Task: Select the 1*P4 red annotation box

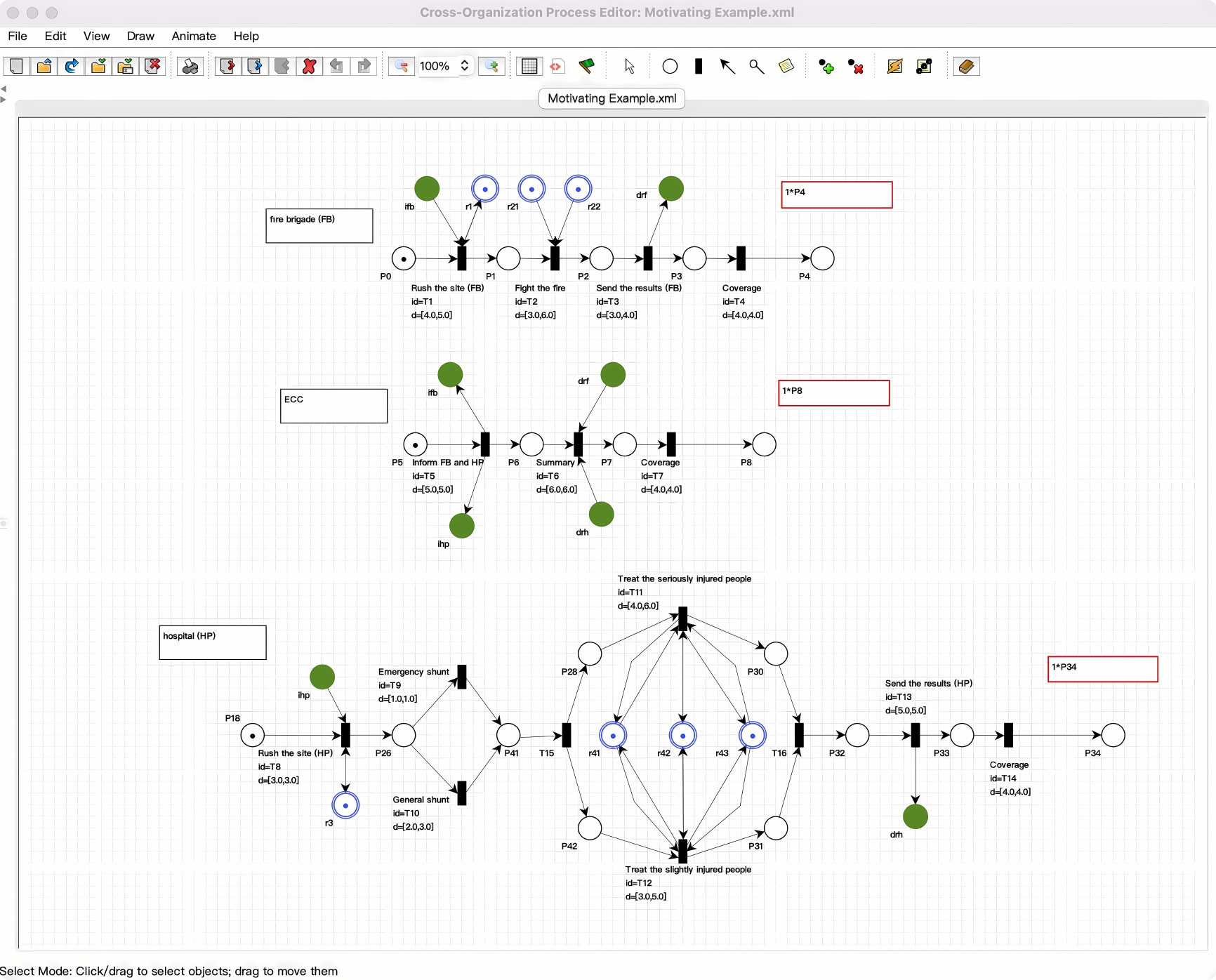Action: click(x=837, y=194)
